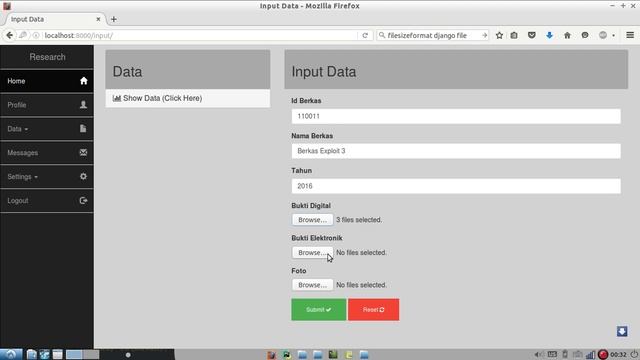Screen dimensions: 640x360
Task: Click the Messages envelope icon
Action: [83, 152]
